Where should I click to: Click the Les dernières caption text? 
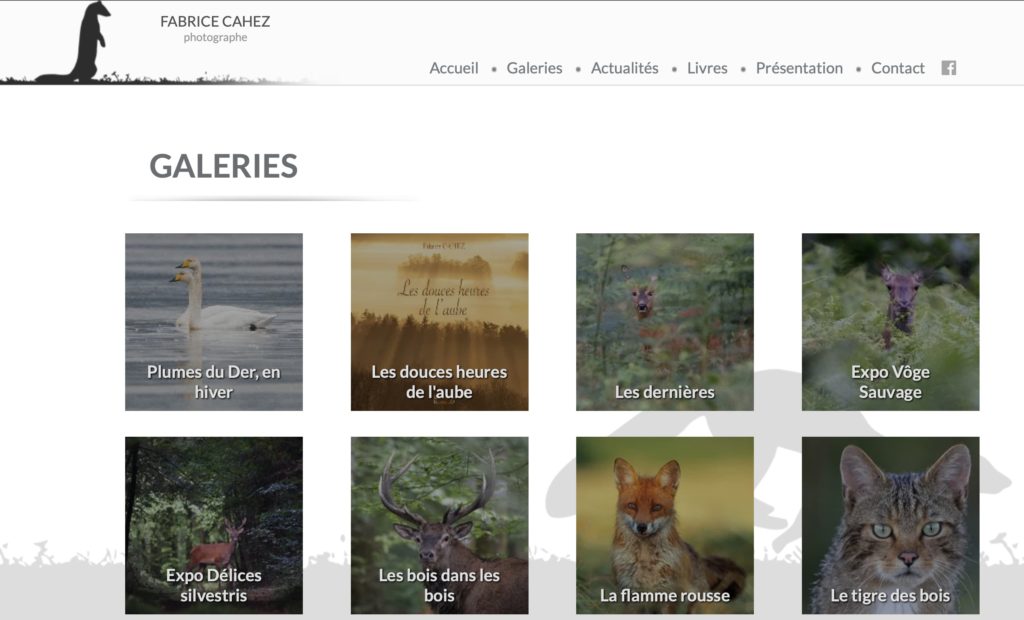pyautogui.click(x=665, y=392)
